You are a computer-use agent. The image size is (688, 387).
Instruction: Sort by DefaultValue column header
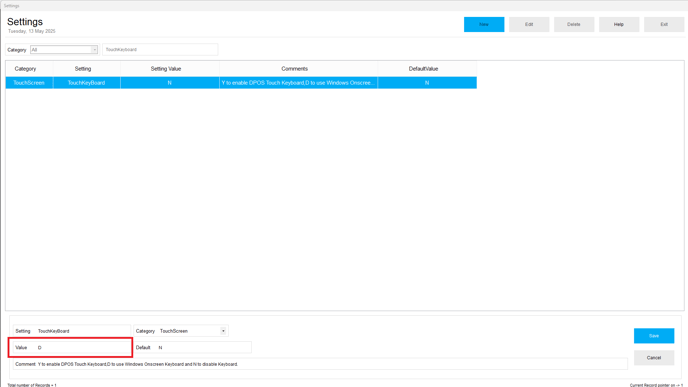point(423,69)
